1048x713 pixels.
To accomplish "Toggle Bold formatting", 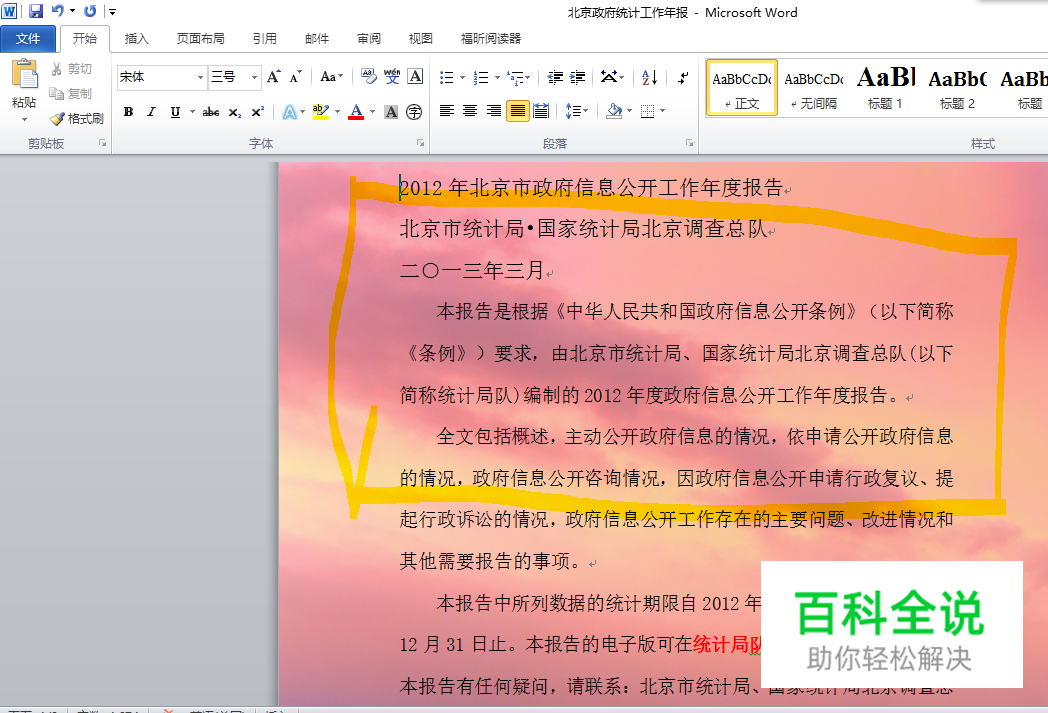I will click(128, 112).
